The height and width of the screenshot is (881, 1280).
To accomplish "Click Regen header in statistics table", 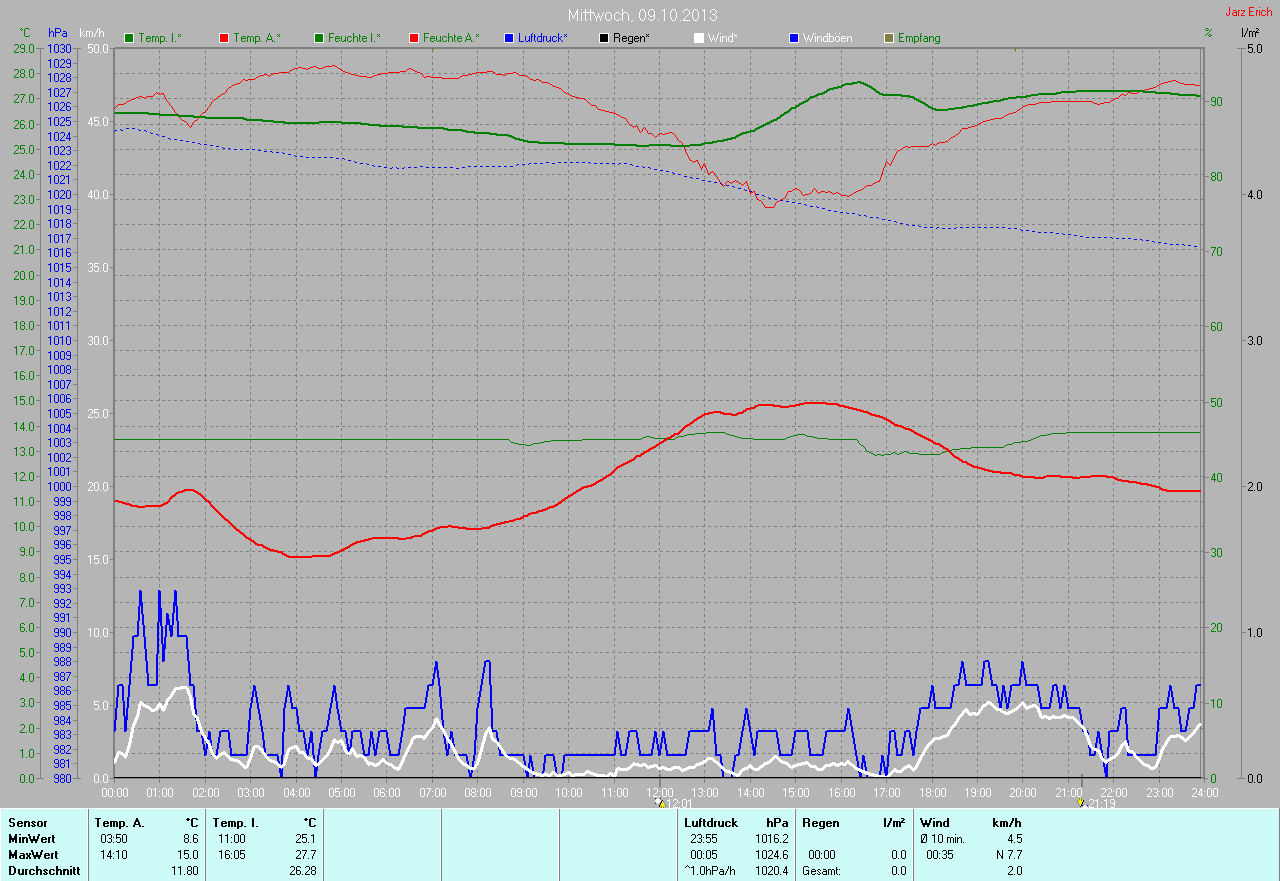I will (x=820, y=823).
